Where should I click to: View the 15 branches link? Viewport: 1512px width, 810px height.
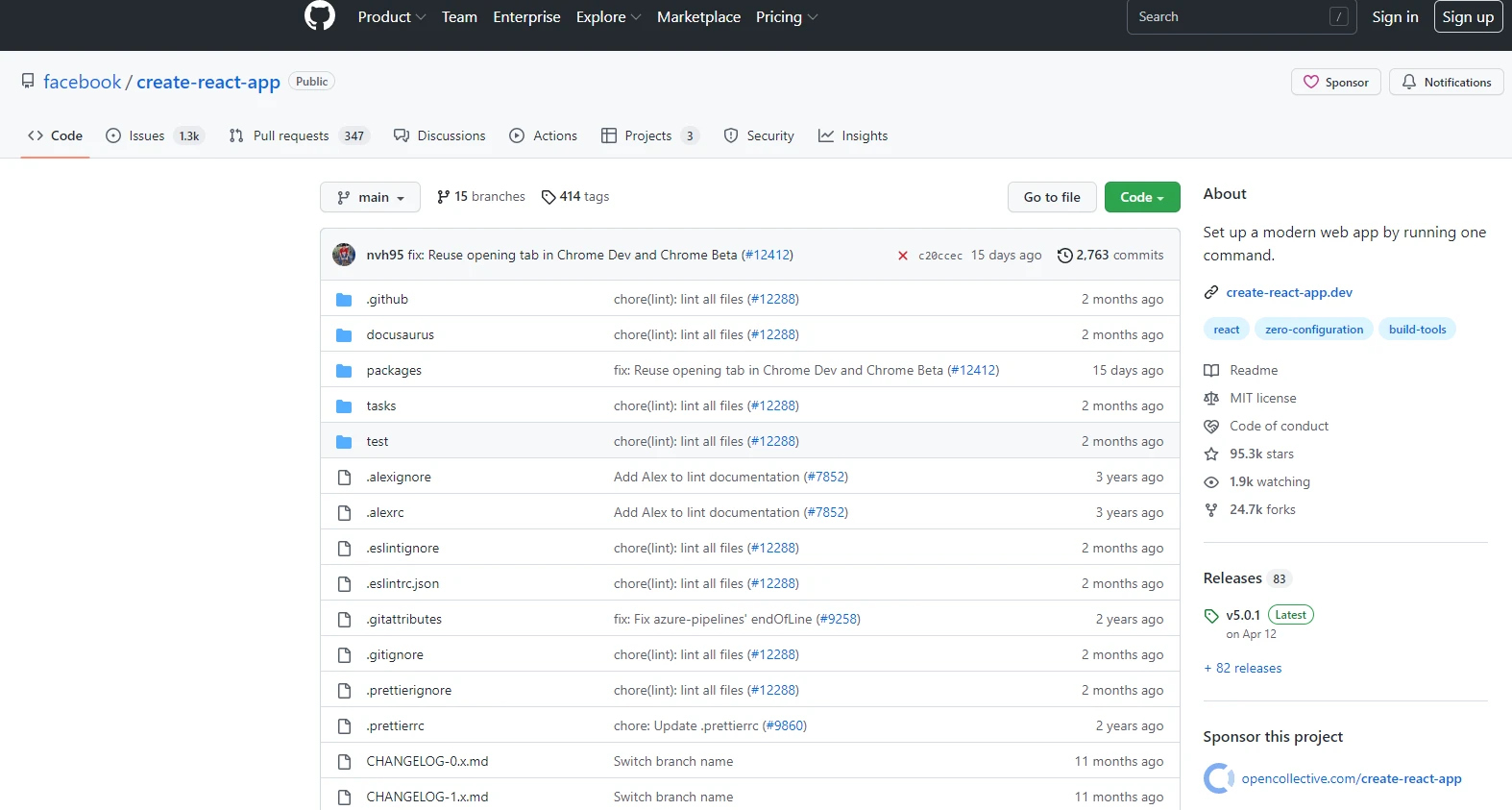(x=480, y=196)
